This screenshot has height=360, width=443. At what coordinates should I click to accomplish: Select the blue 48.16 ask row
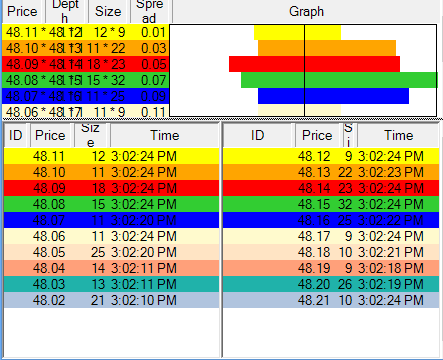click(331, 220)
